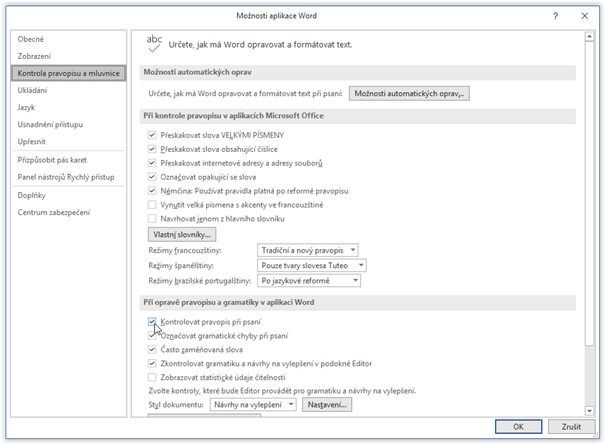The image size is (605, 444).
Task: Open Režimy francouzštiny dropdown
Action: coord(308,250)
